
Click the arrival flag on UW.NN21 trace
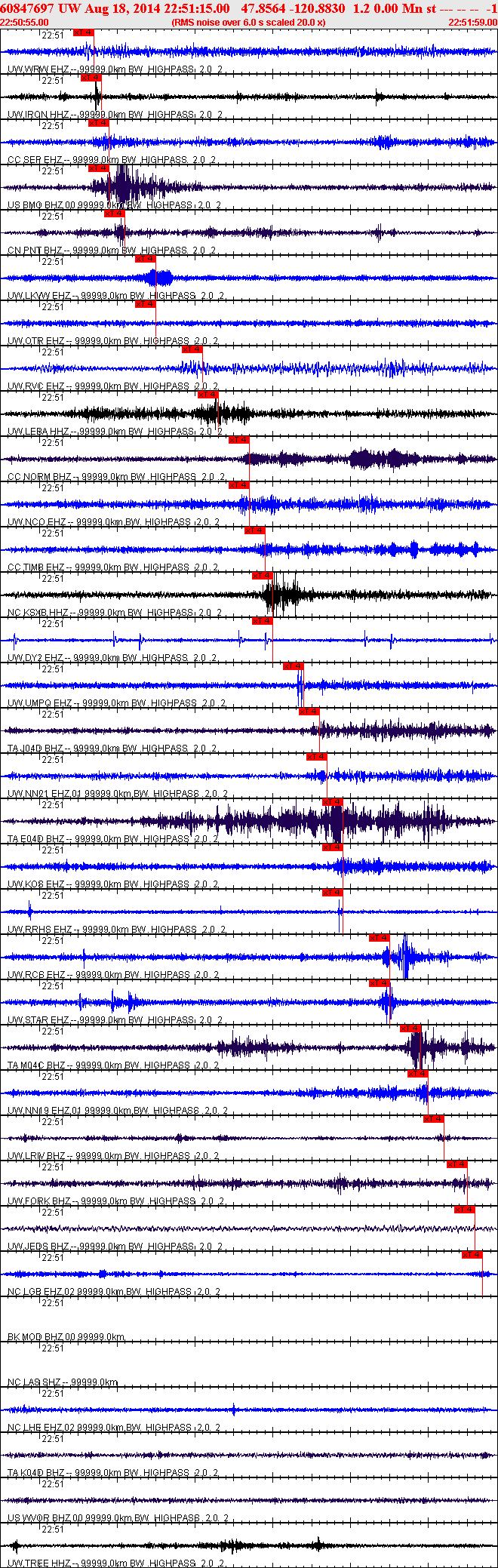pos(316,757)
